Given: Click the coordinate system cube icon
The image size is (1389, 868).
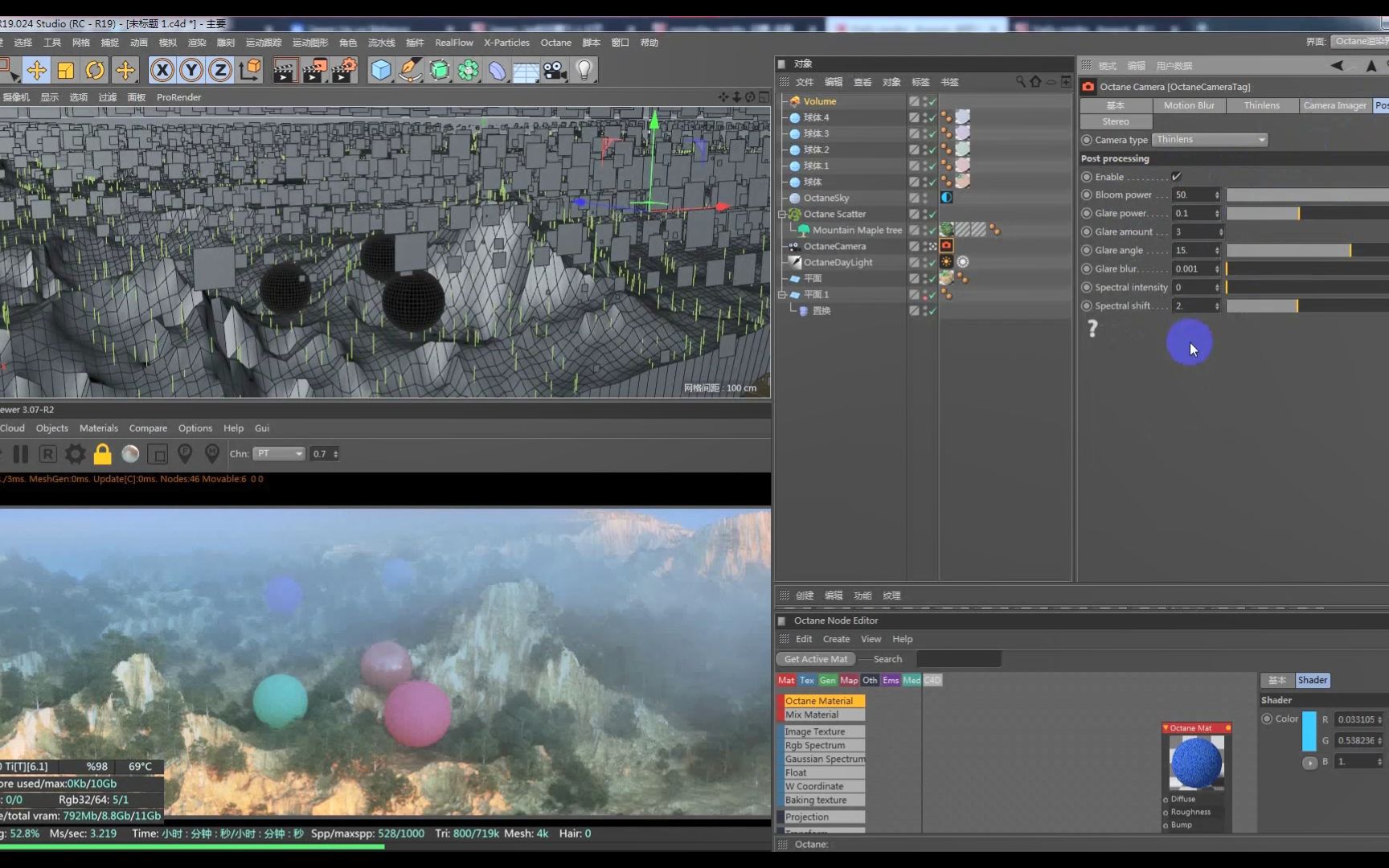Looking at the screenshot, I should point(250,71).
